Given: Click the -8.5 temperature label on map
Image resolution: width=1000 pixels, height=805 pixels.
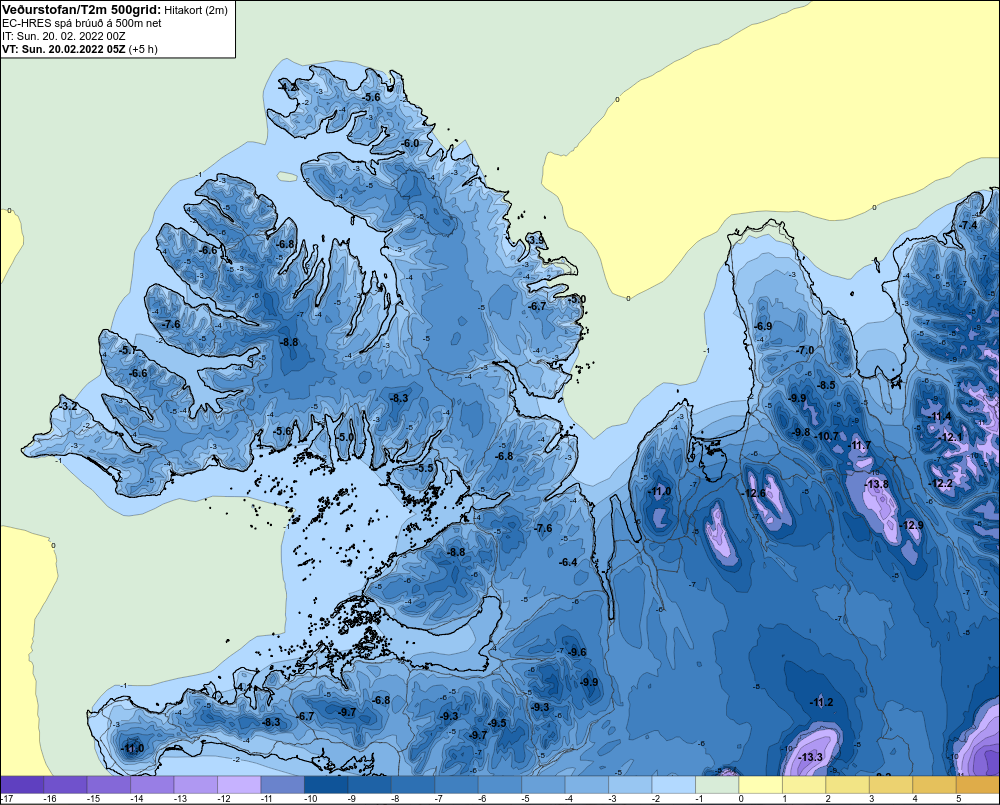Looking at the screenshot, I should click(826, 385).
